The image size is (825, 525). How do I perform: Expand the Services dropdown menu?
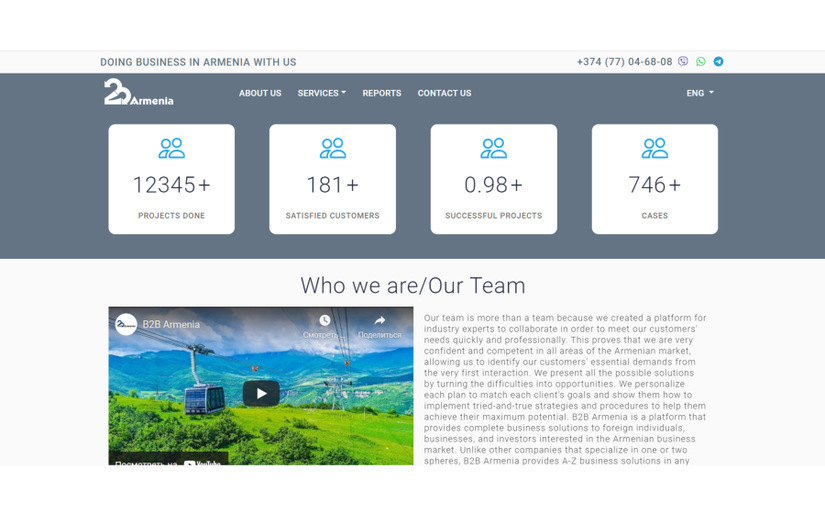click(x=321, y=93)
